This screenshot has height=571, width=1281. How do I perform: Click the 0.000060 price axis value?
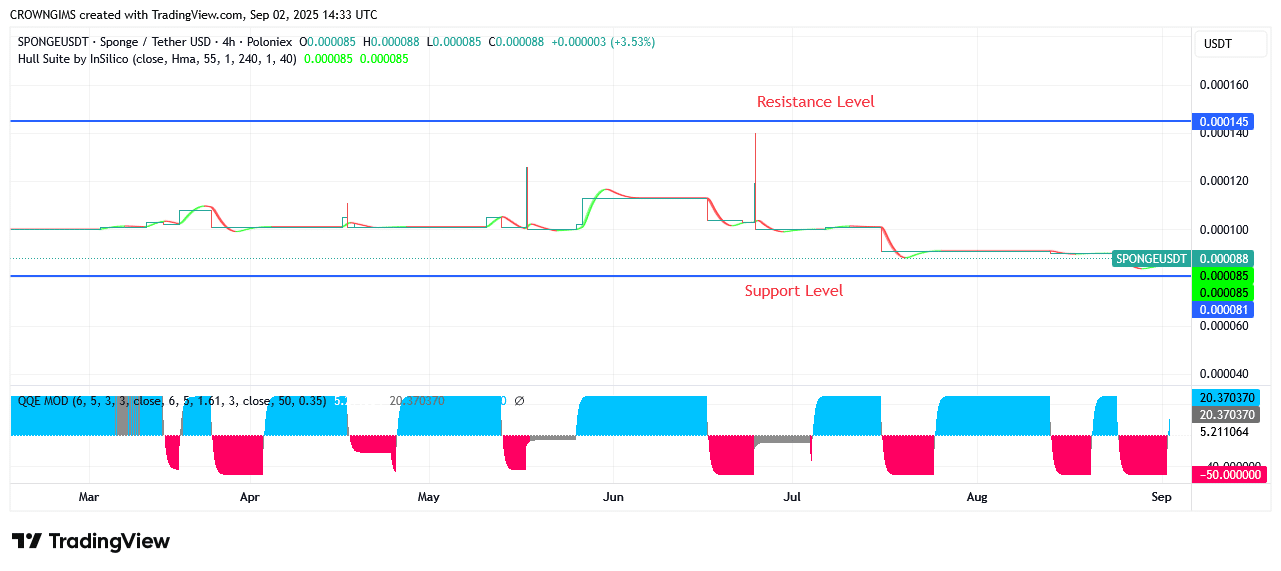1224,326
